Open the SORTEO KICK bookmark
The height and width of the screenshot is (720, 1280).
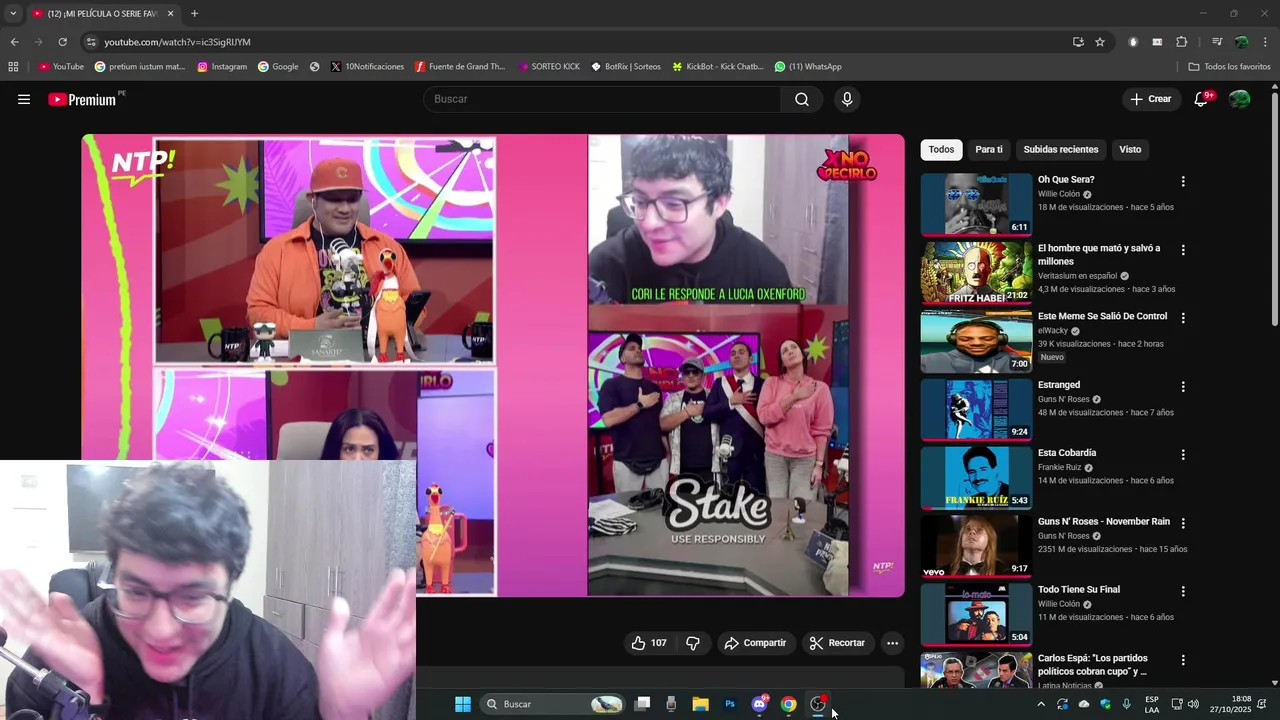coord(548,67)
